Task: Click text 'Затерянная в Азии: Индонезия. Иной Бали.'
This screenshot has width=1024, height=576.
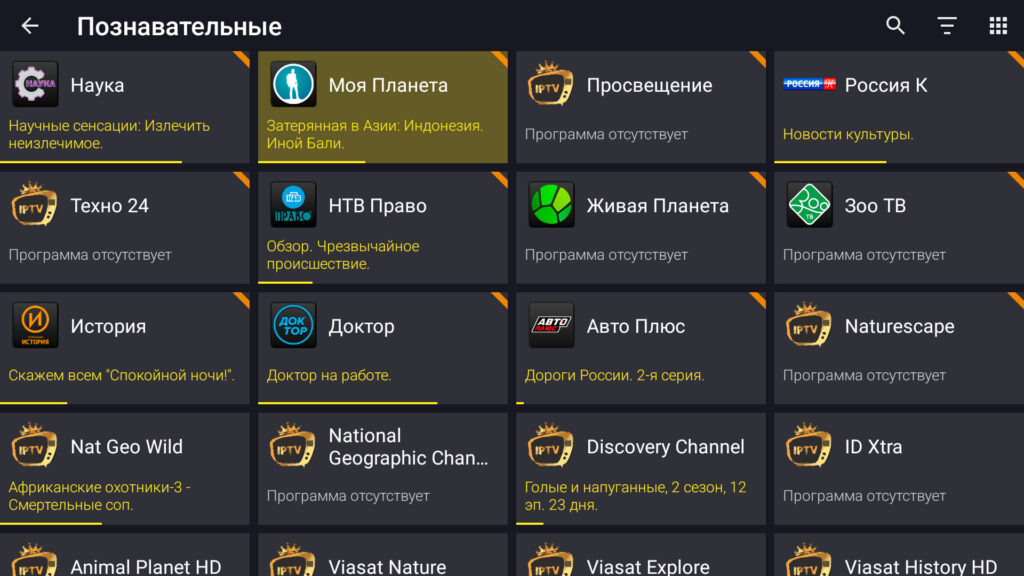Action: point(375,135)
